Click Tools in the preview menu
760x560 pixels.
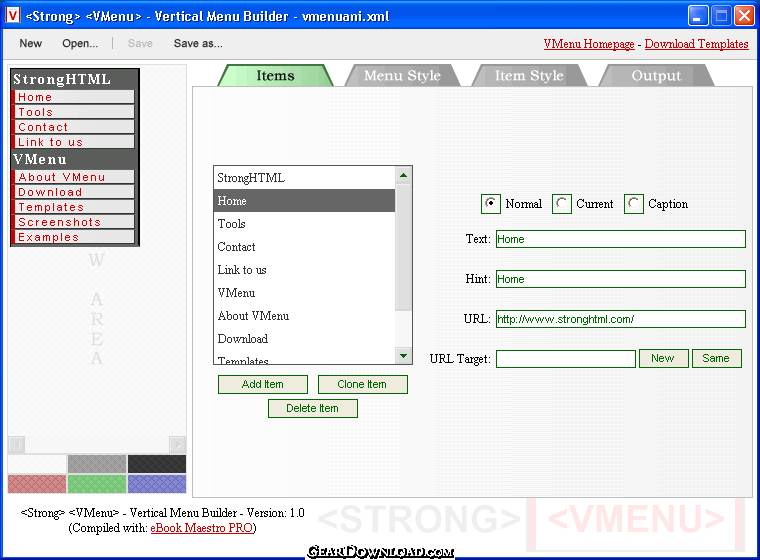tap(73, 112)
